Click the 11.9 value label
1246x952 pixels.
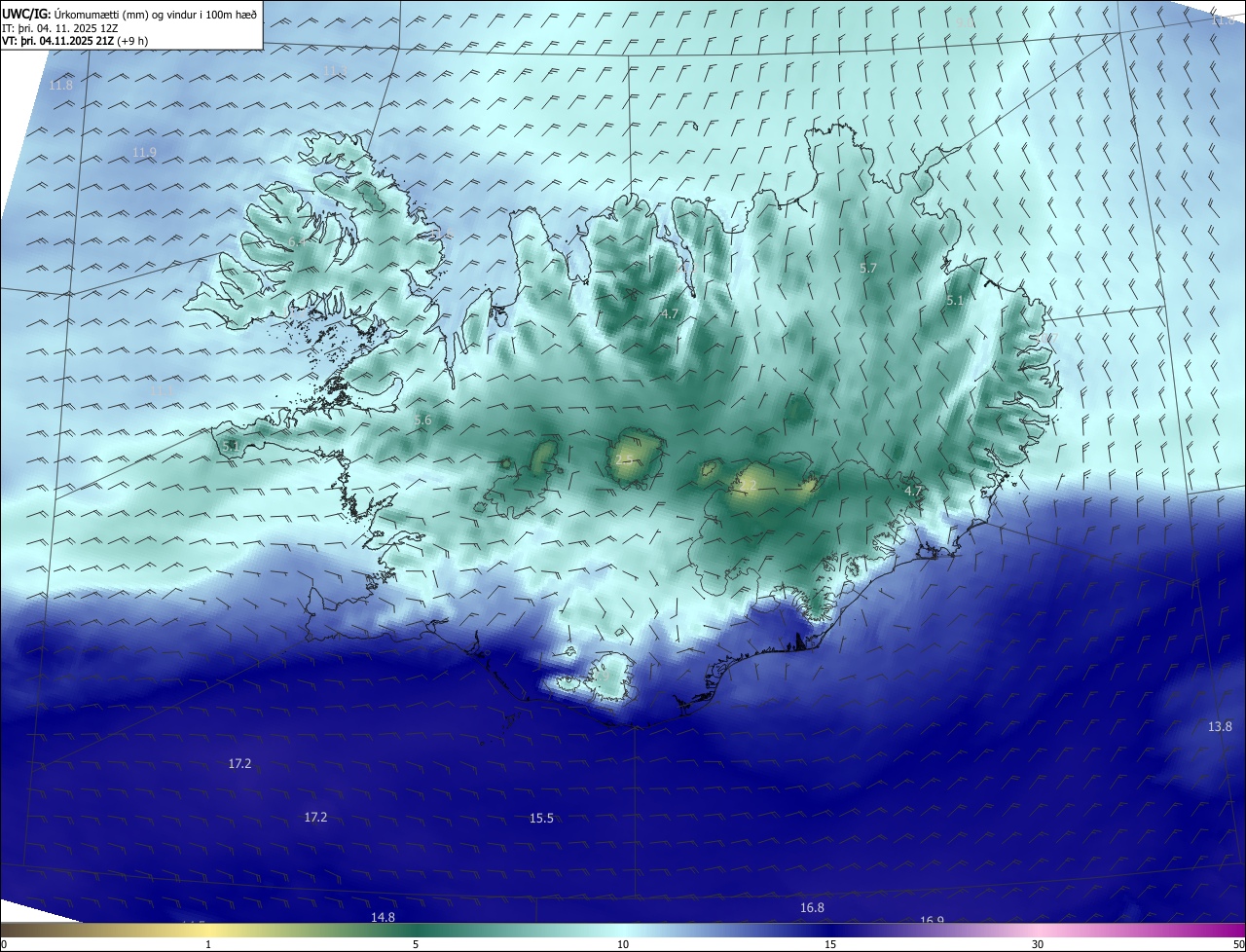(x=144, y=153)
